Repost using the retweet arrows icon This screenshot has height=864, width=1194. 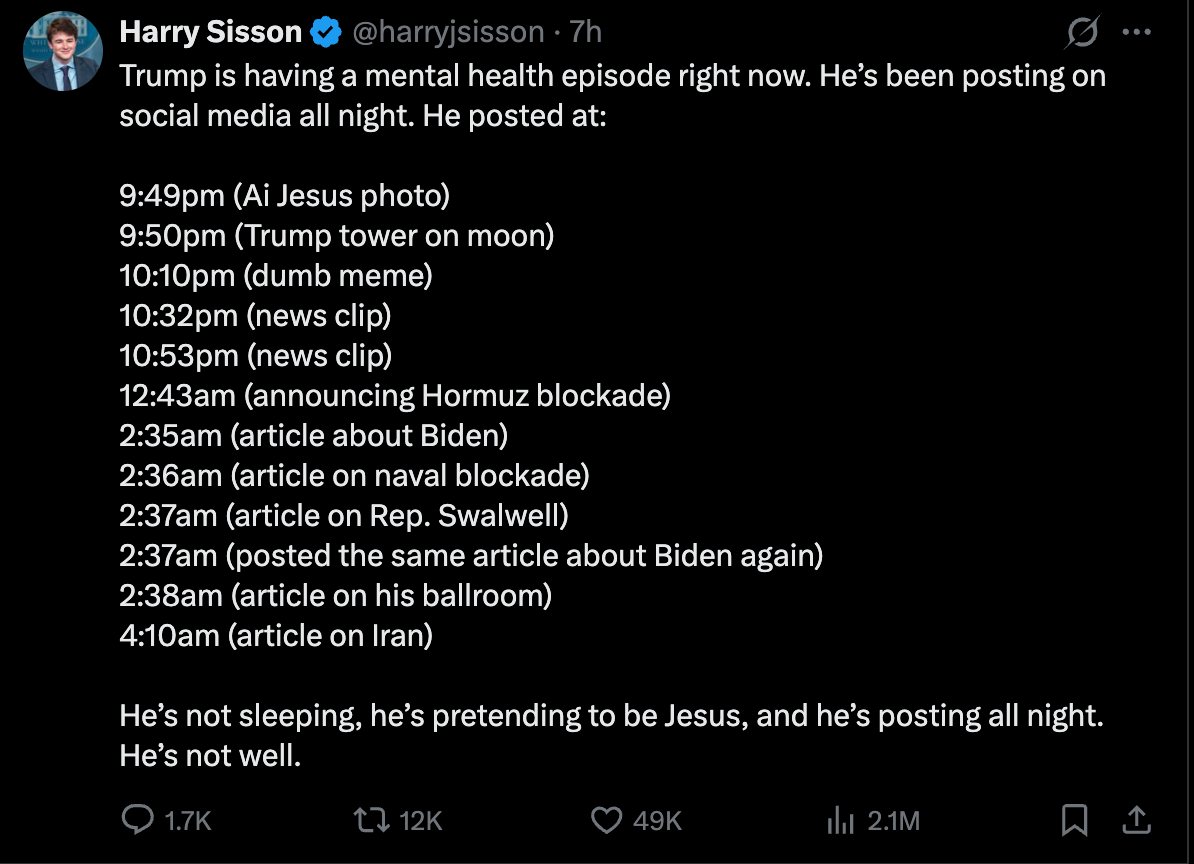pyautogui.click(x=371, y=820)
